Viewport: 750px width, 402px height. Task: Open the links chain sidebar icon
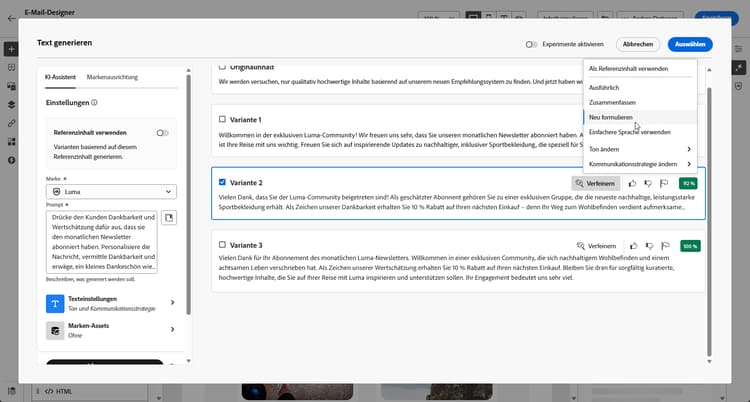pos(11,123)
